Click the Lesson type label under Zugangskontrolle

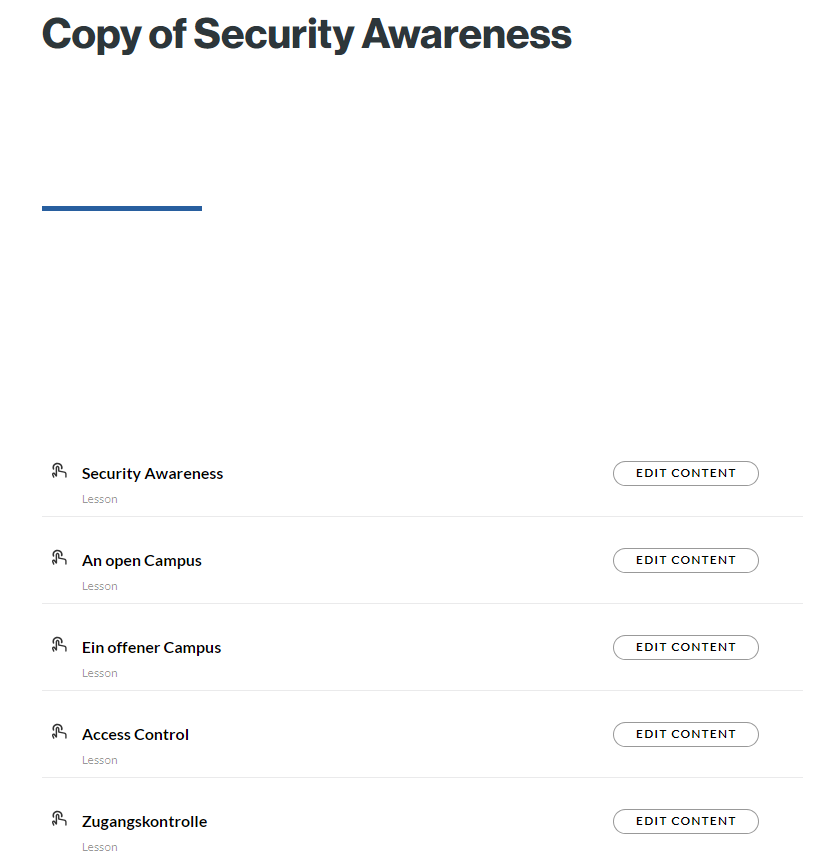[x=100, y=847]
